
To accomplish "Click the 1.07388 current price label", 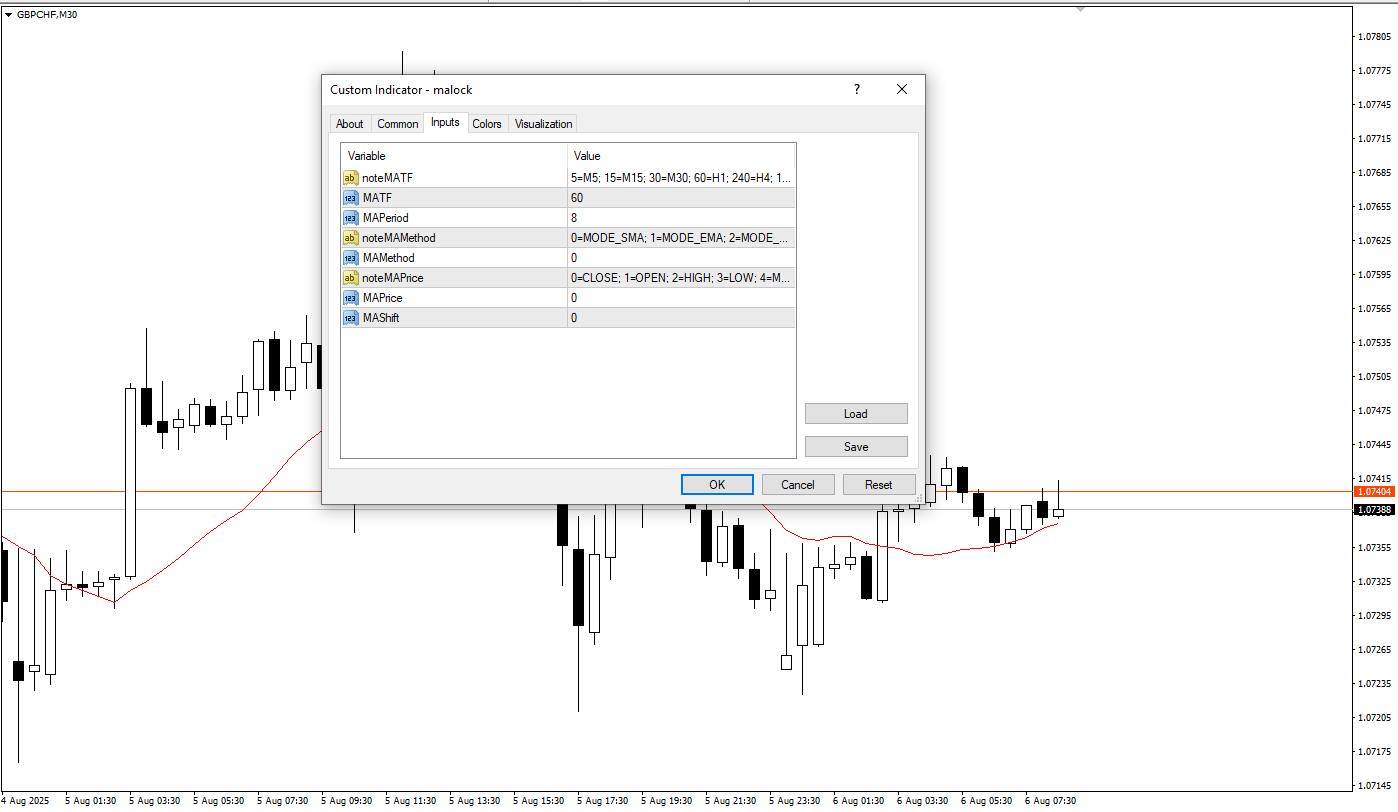I will 1374,510.
